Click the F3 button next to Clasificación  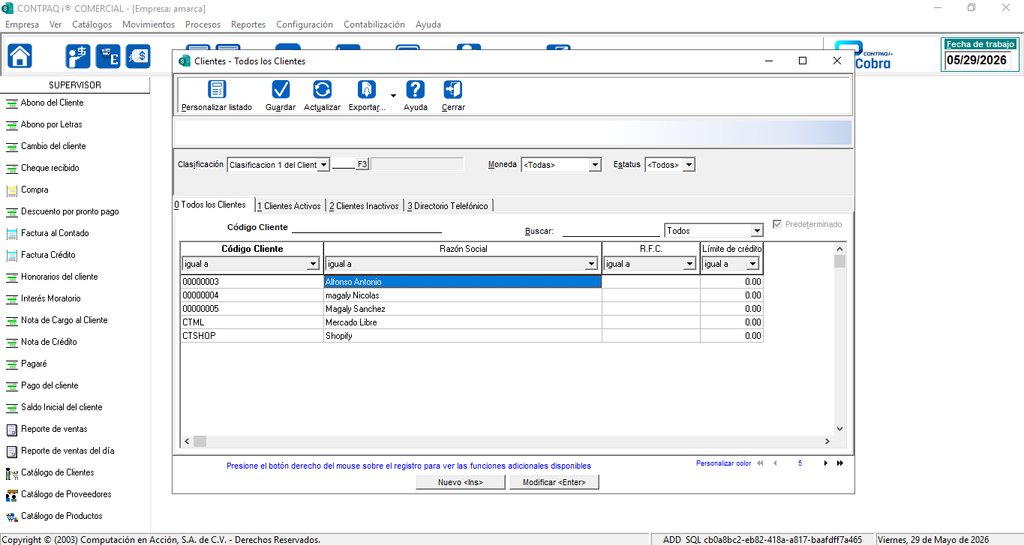point(362,164)
